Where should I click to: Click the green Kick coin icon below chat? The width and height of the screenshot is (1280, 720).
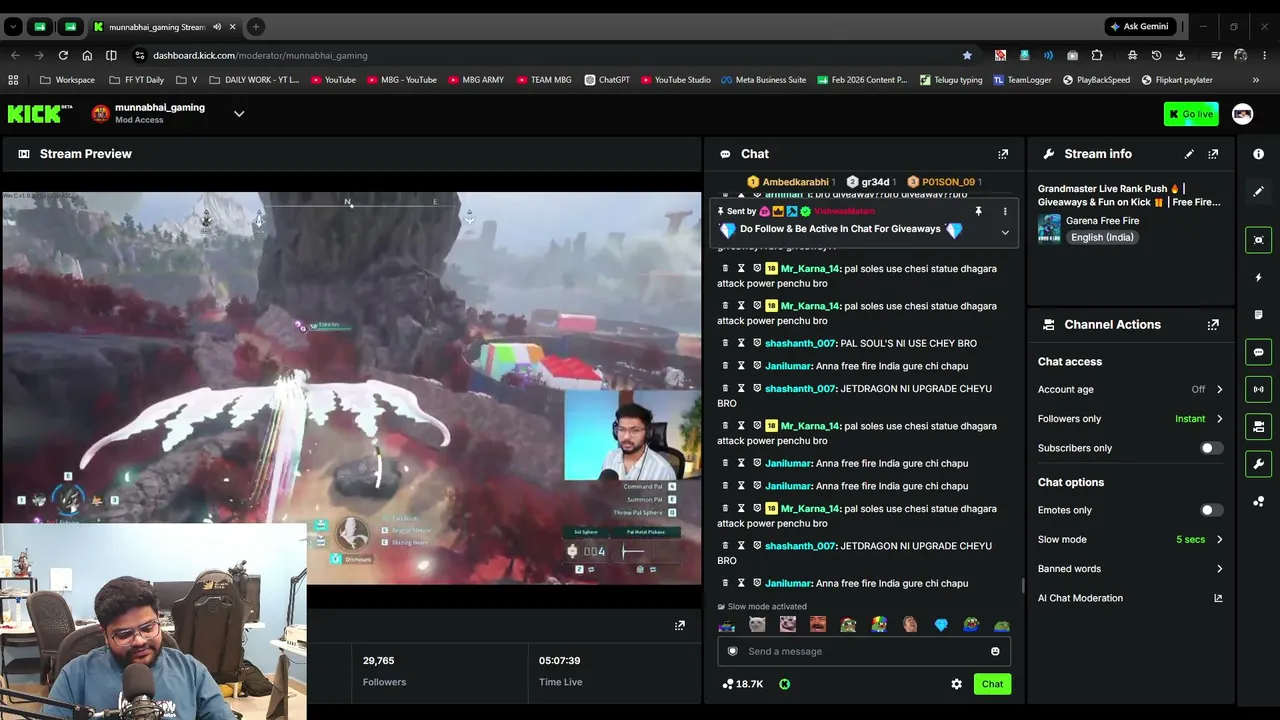[785, 684]
